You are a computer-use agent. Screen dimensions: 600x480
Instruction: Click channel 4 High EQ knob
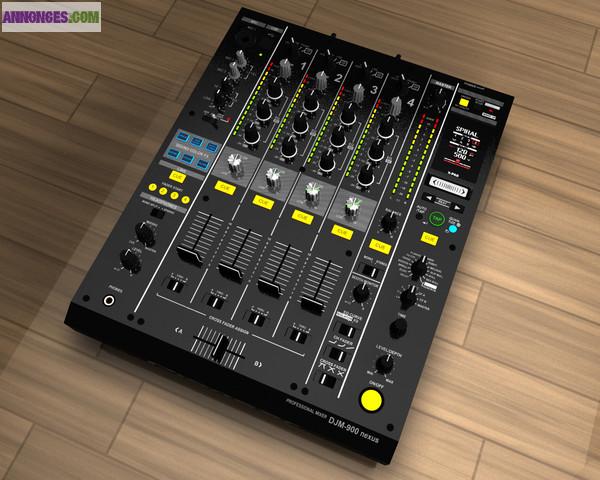click(x=385, y=129)
